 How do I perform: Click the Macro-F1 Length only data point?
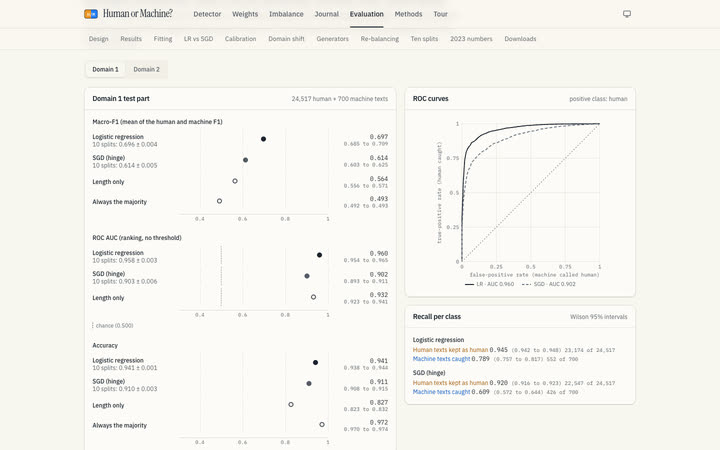tap(235, 181)
